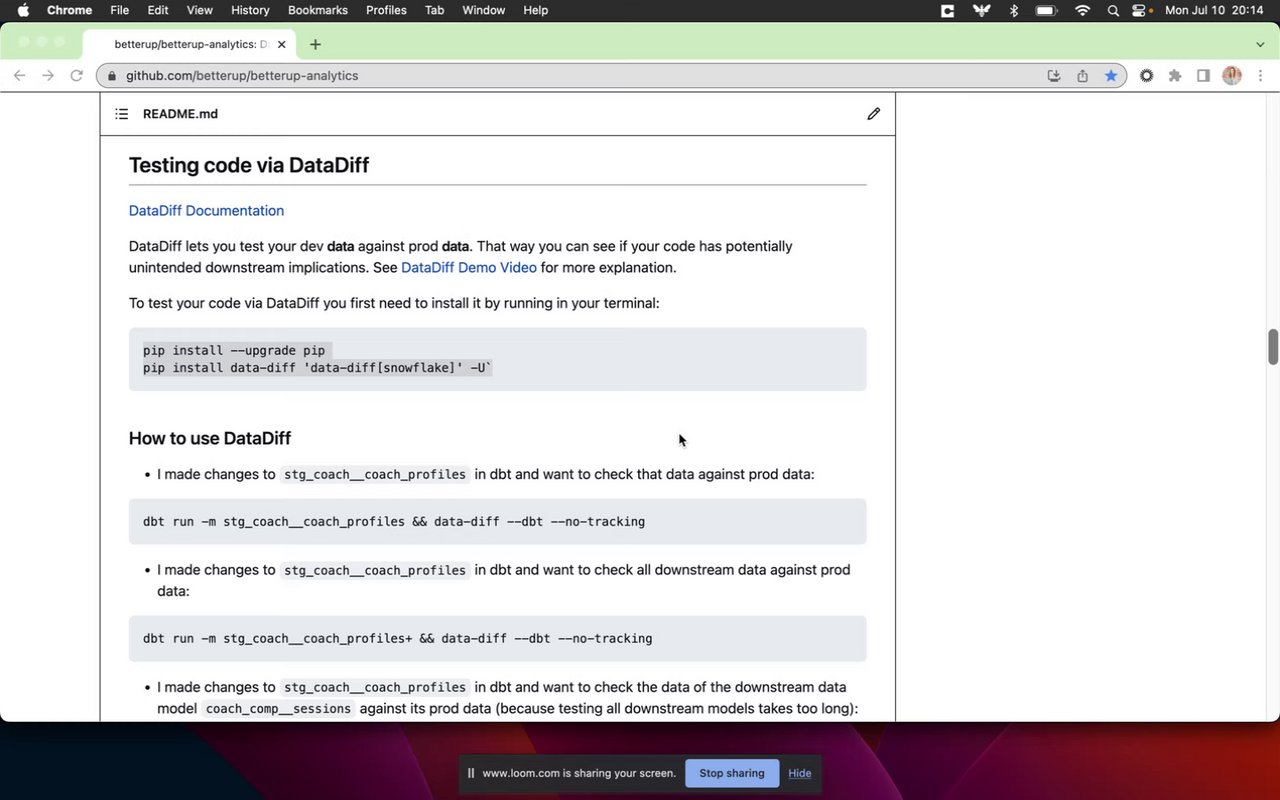Click the inline code 'coach_comp__sessions'

pyautogui.click(x=279, y=709)
